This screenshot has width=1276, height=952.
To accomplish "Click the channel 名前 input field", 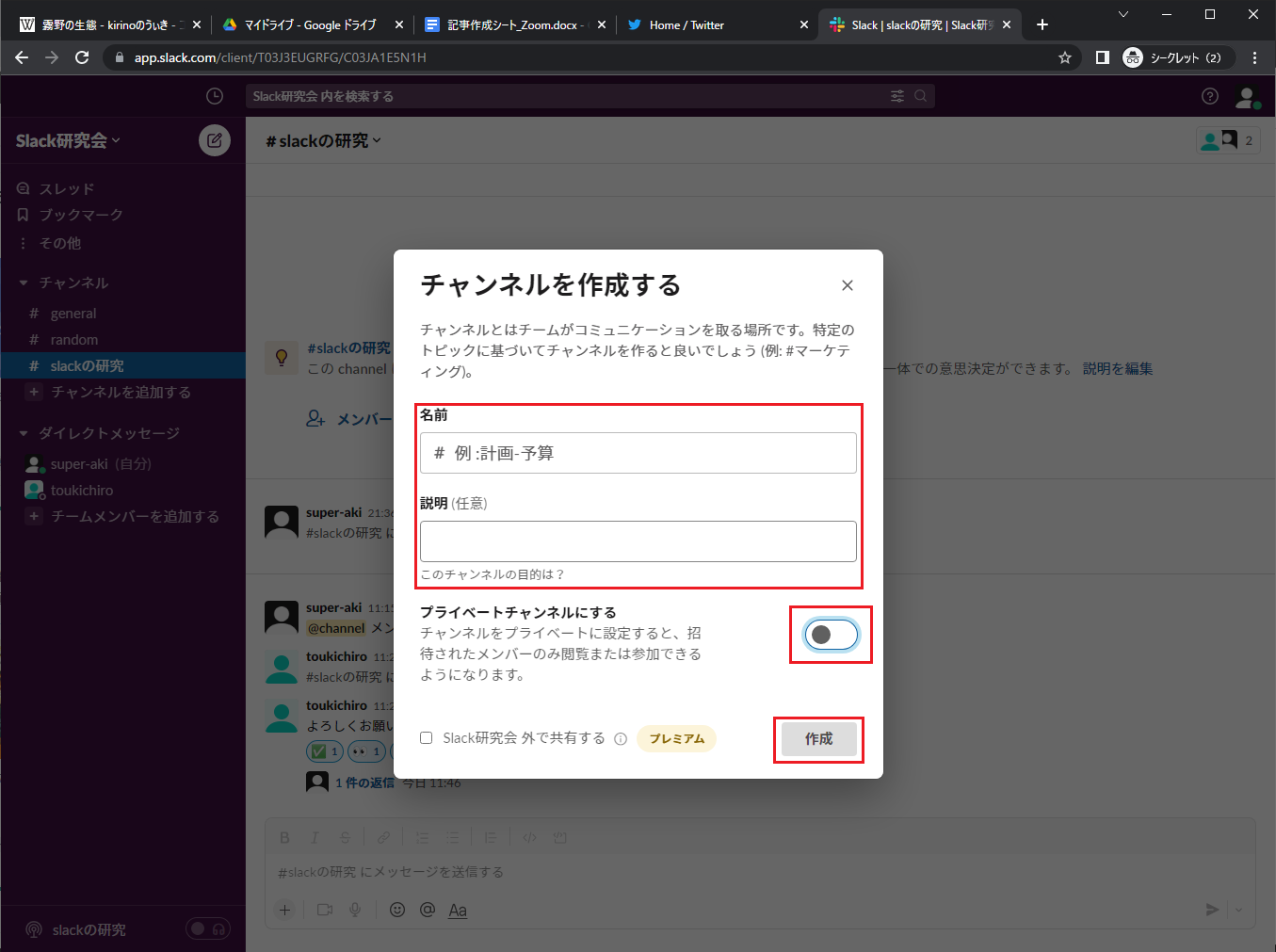I will point(638,453).
